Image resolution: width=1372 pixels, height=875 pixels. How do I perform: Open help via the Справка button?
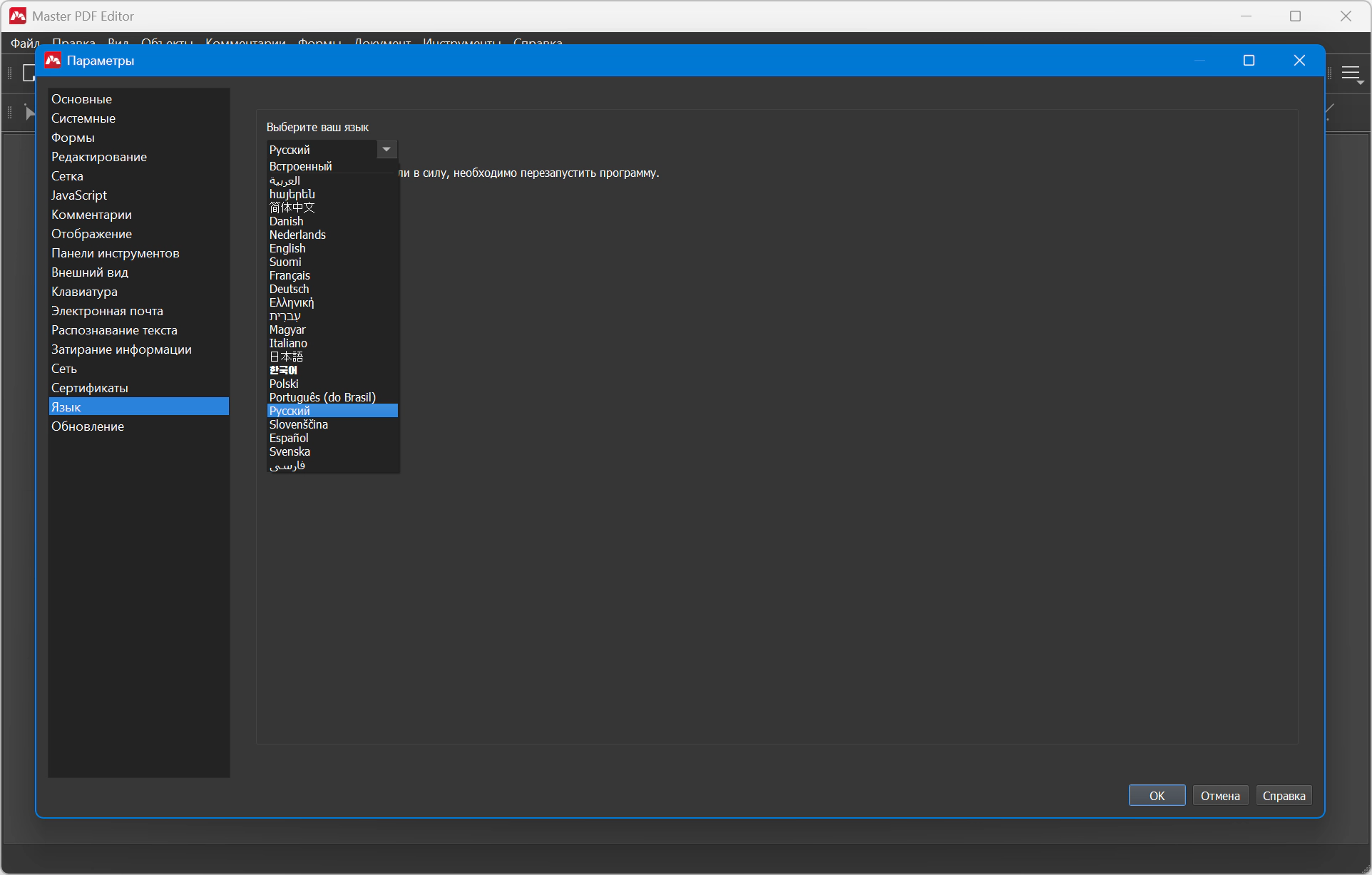(1284, 796)
